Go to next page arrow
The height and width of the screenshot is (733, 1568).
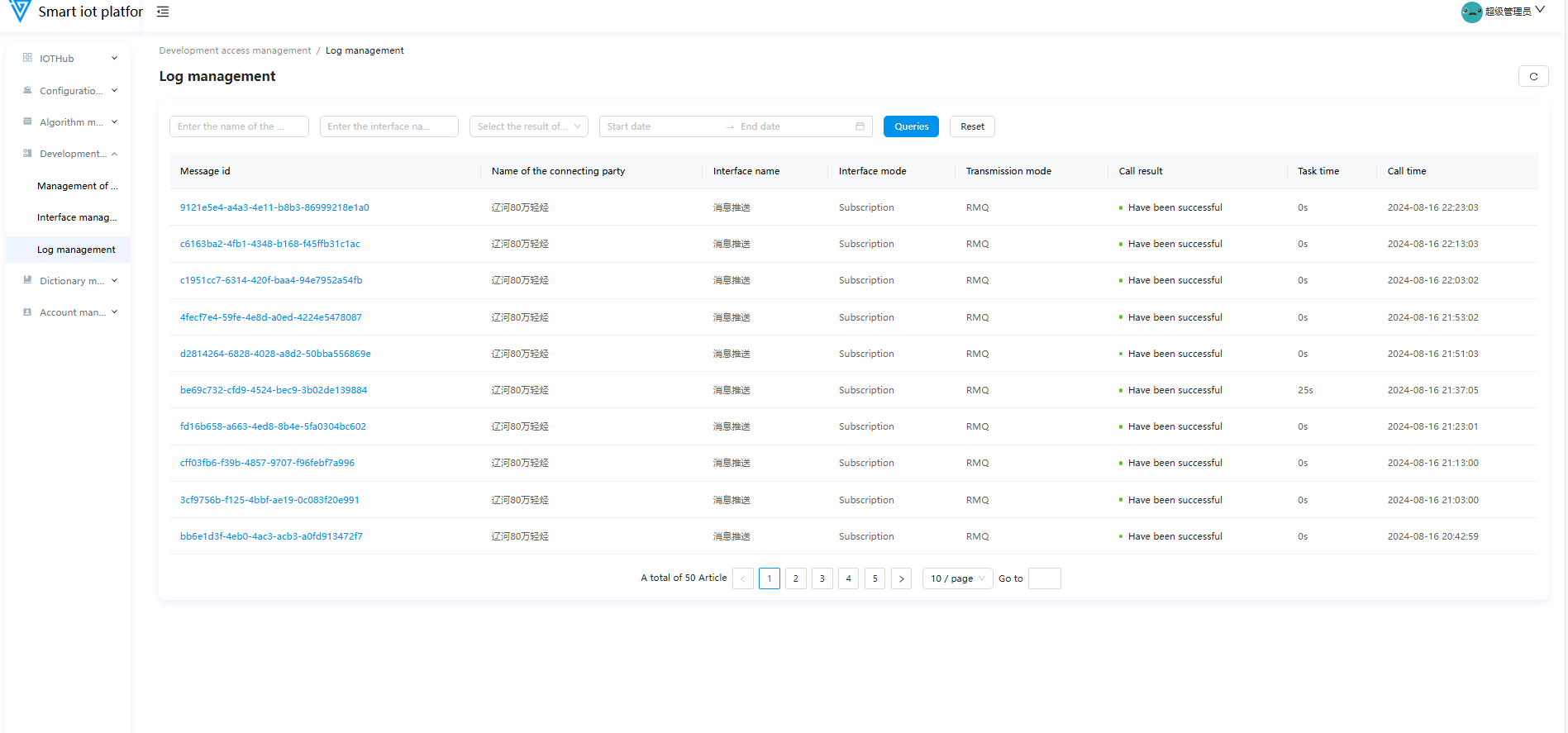point(901,578)
